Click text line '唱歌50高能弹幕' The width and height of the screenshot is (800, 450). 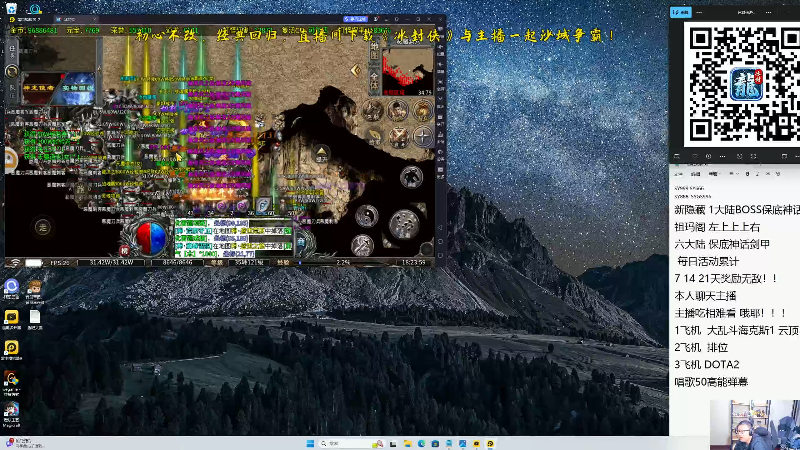click(x=711, y=382)
